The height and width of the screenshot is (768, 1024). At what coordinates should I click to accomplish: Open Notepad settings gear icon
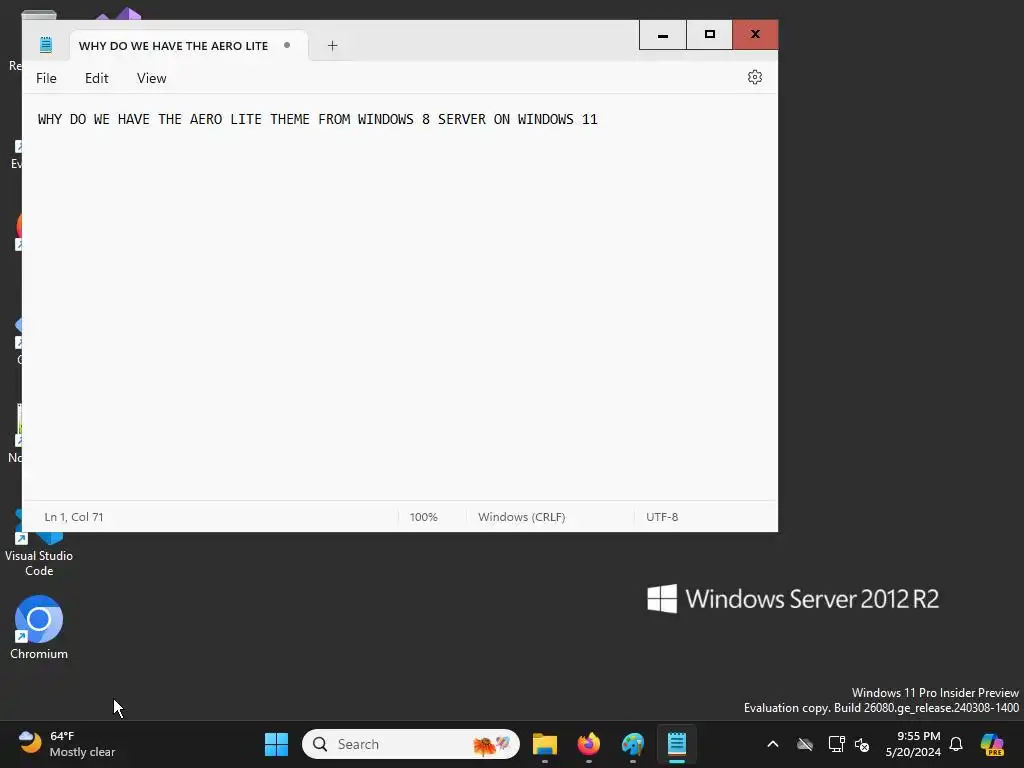click(754, 77)
